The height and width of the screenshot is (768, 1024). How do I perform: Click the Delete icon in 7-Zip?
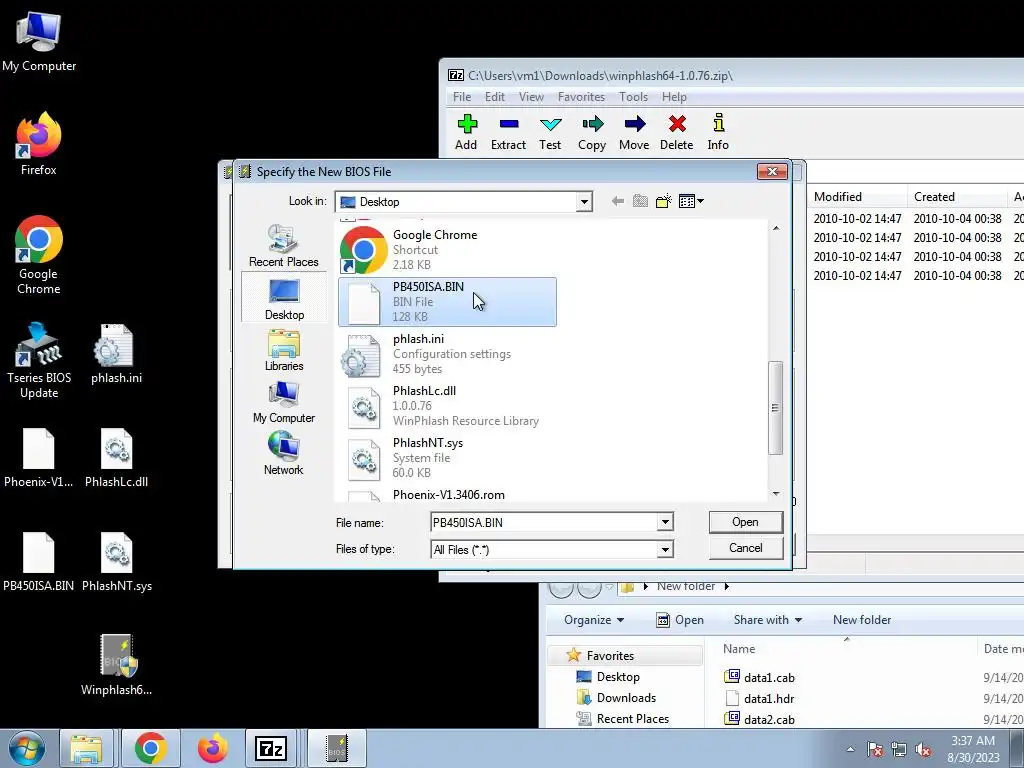(677, 124)
